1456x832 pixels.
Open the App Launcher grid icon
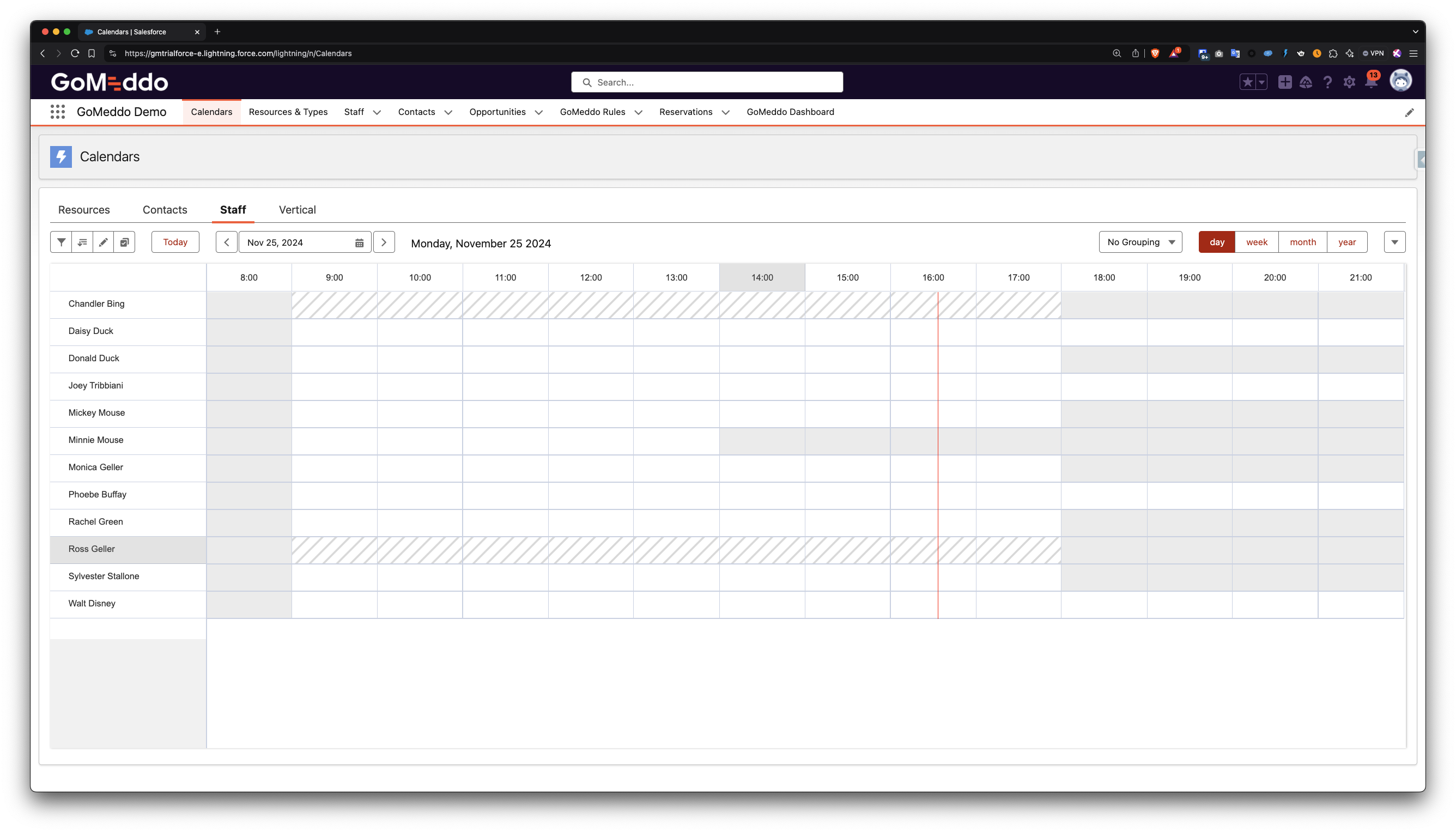tap(58, 112)
